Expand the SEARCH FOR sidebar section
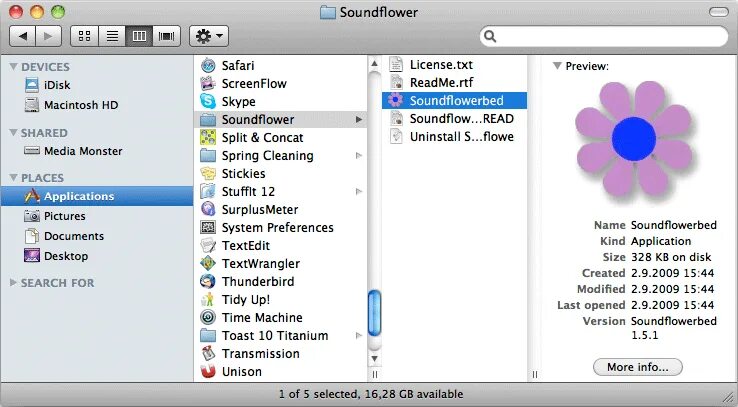This screenshot has width=738, height=407. click(x=13, y=282)
